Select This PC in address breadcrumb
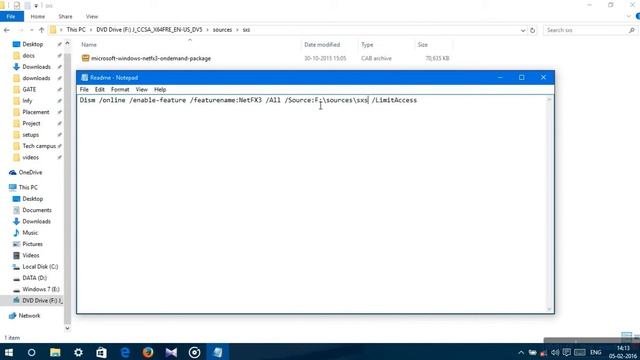Viewport: 640px width, 360px height. pos(76,30)
